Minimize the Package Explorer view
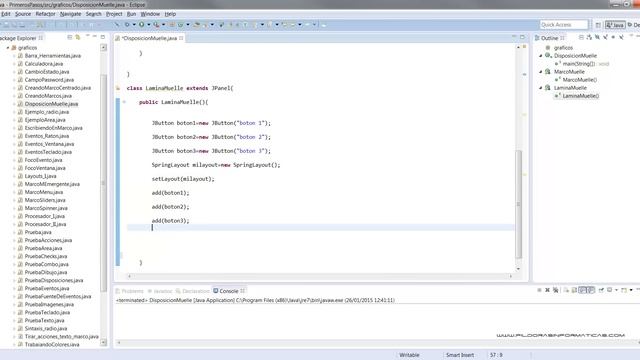Viewport: 640px width, 360px height. coord(95,37)
